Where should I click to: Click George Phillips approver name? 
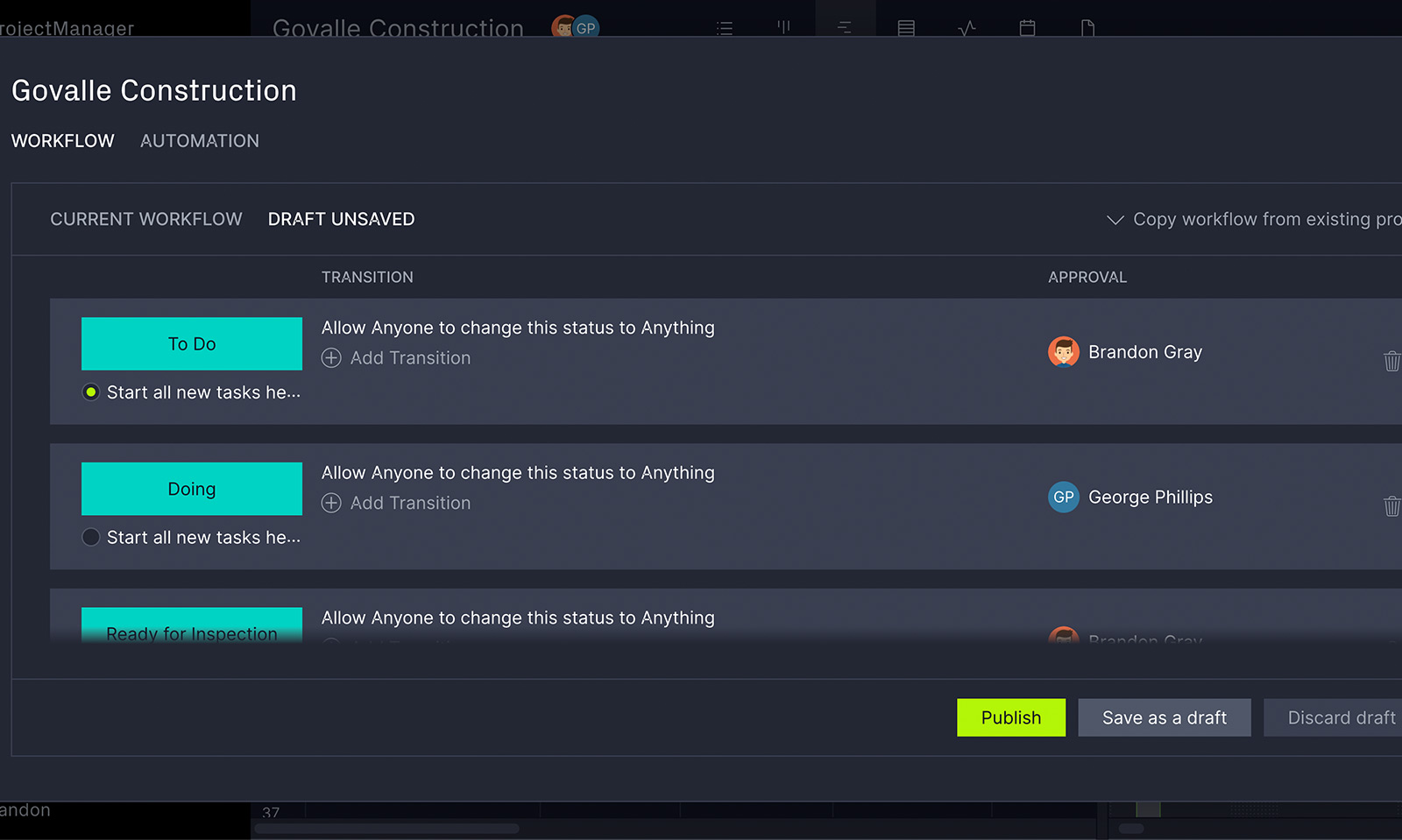click(1151, 497)
